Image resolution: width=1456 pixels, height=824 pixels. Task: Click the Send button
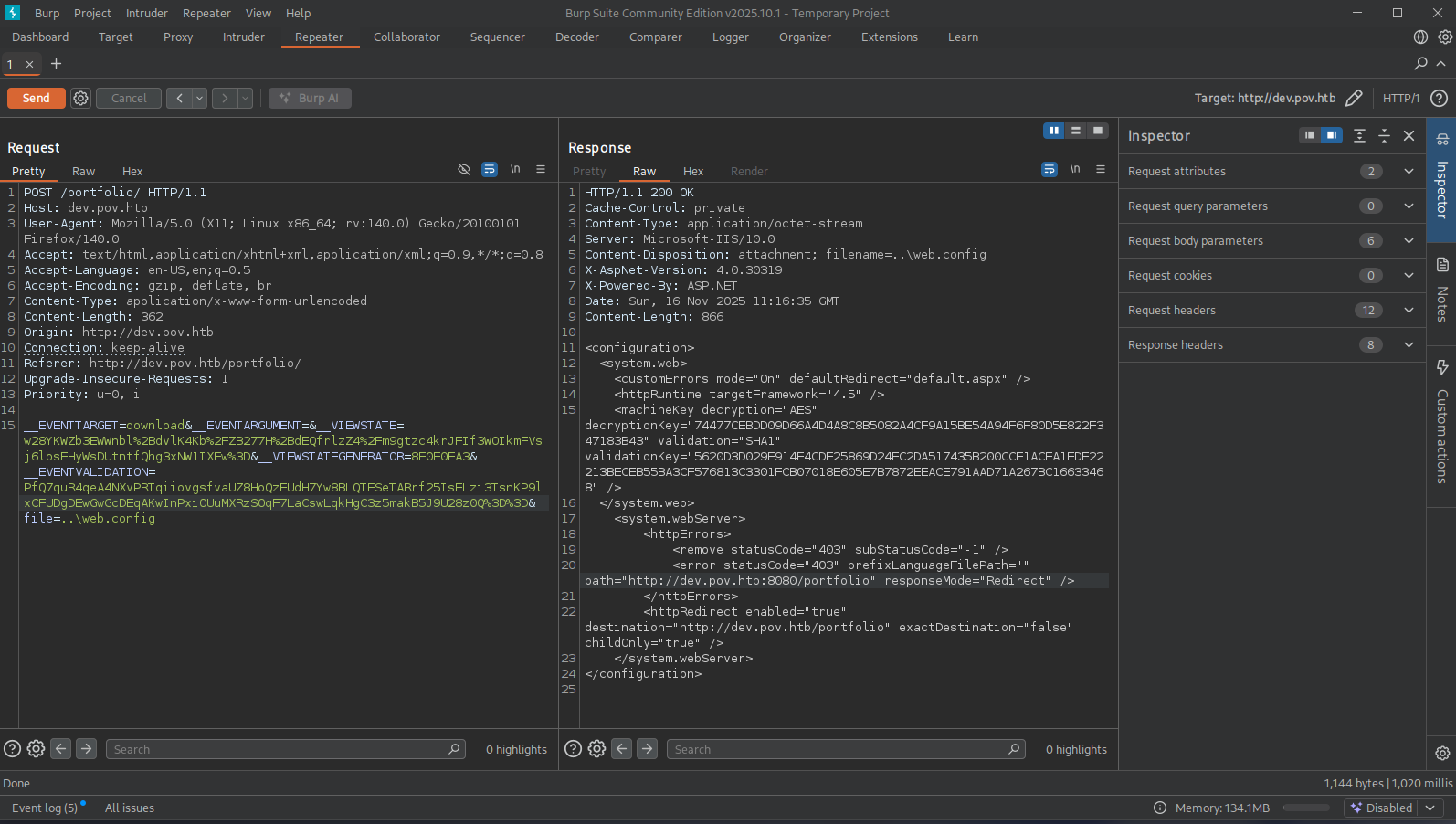(37, 98)
